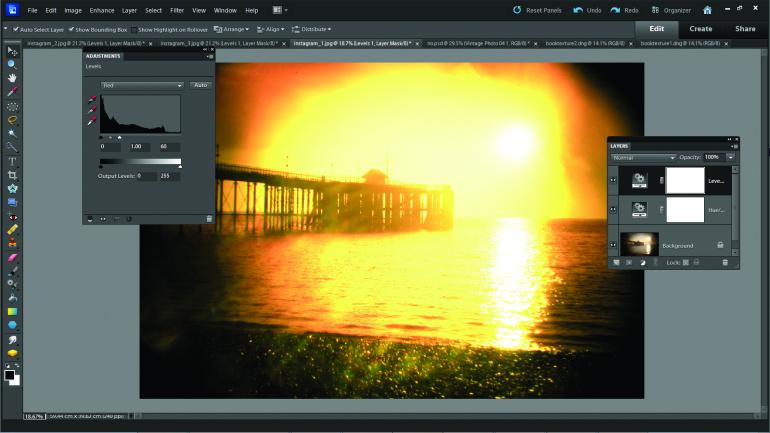Select the Type tool

tap(12, 161)
